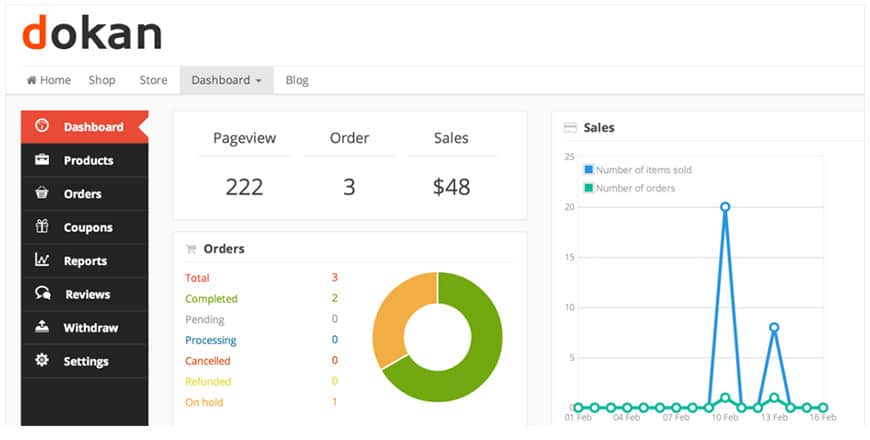Click the Sales chart panel title
The height and width of the screenshot is (440, 870).
coord(599,128)
